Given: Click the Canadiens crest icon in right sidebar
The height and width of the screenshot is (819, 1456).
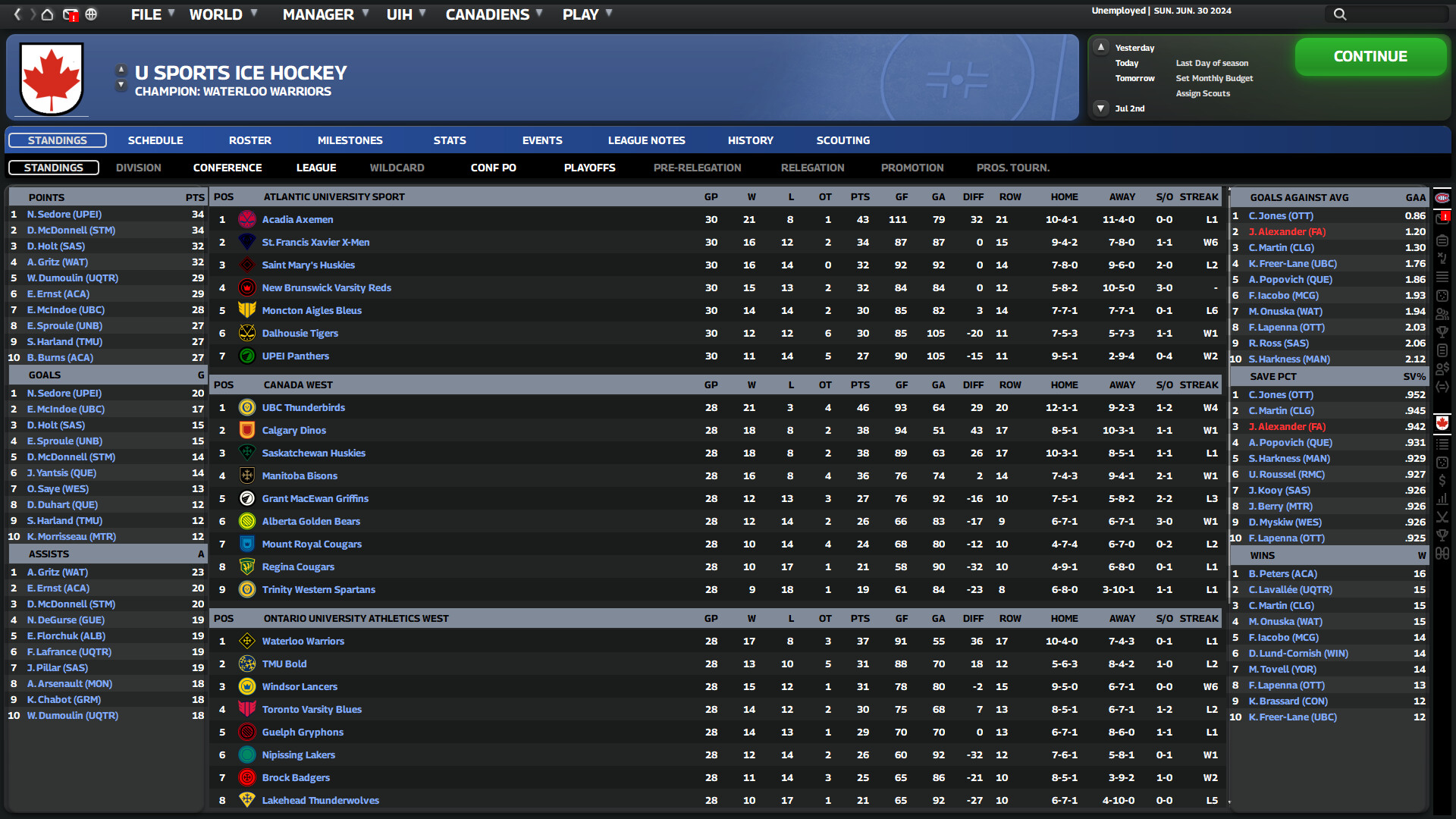Looking at the screenshot, I should pos(1444,196).
